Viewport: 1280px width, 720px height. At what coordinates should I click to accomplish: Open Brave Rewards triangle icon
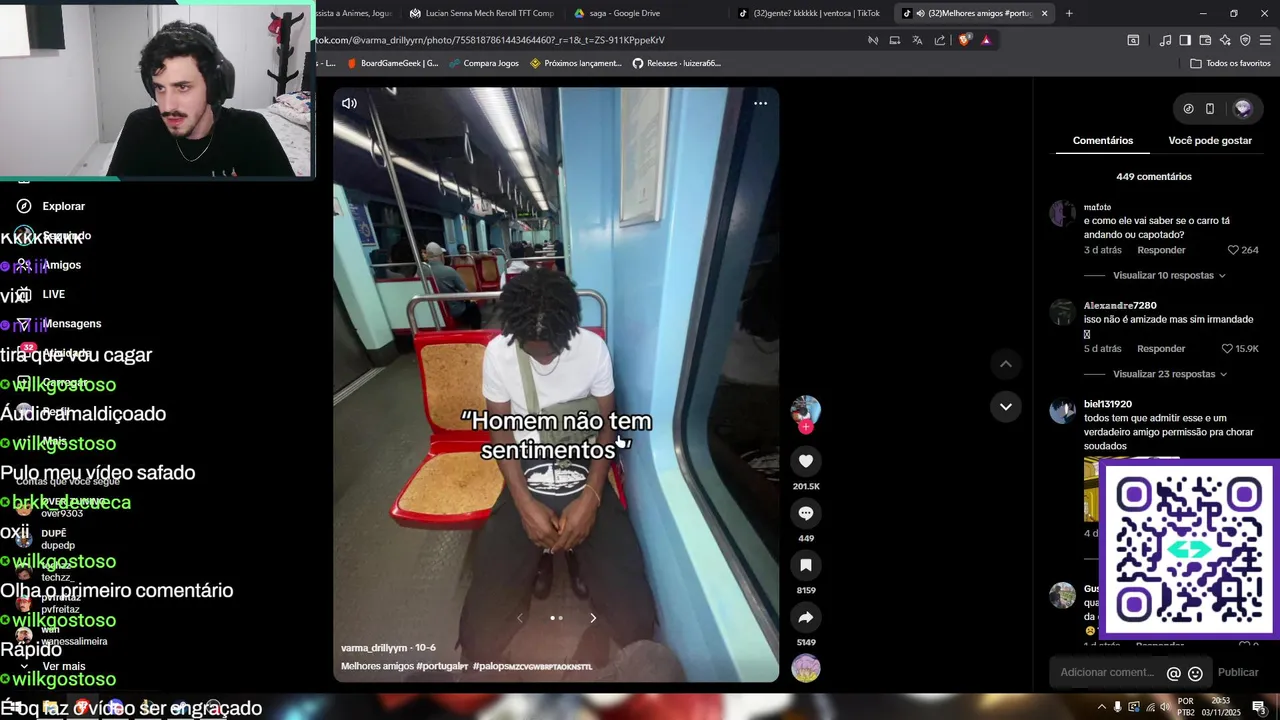pyautogui.click(x=986, y=40)
